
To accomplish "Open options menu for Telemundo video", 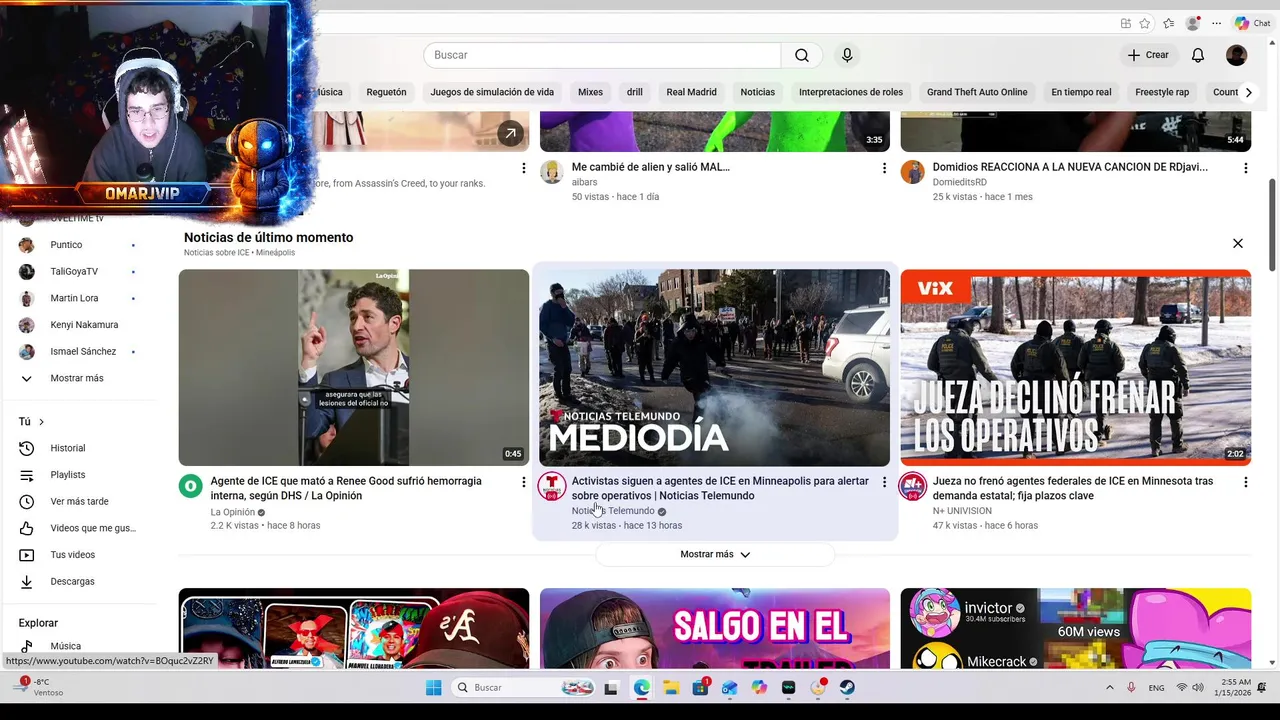I will click(x=884, y=482).
